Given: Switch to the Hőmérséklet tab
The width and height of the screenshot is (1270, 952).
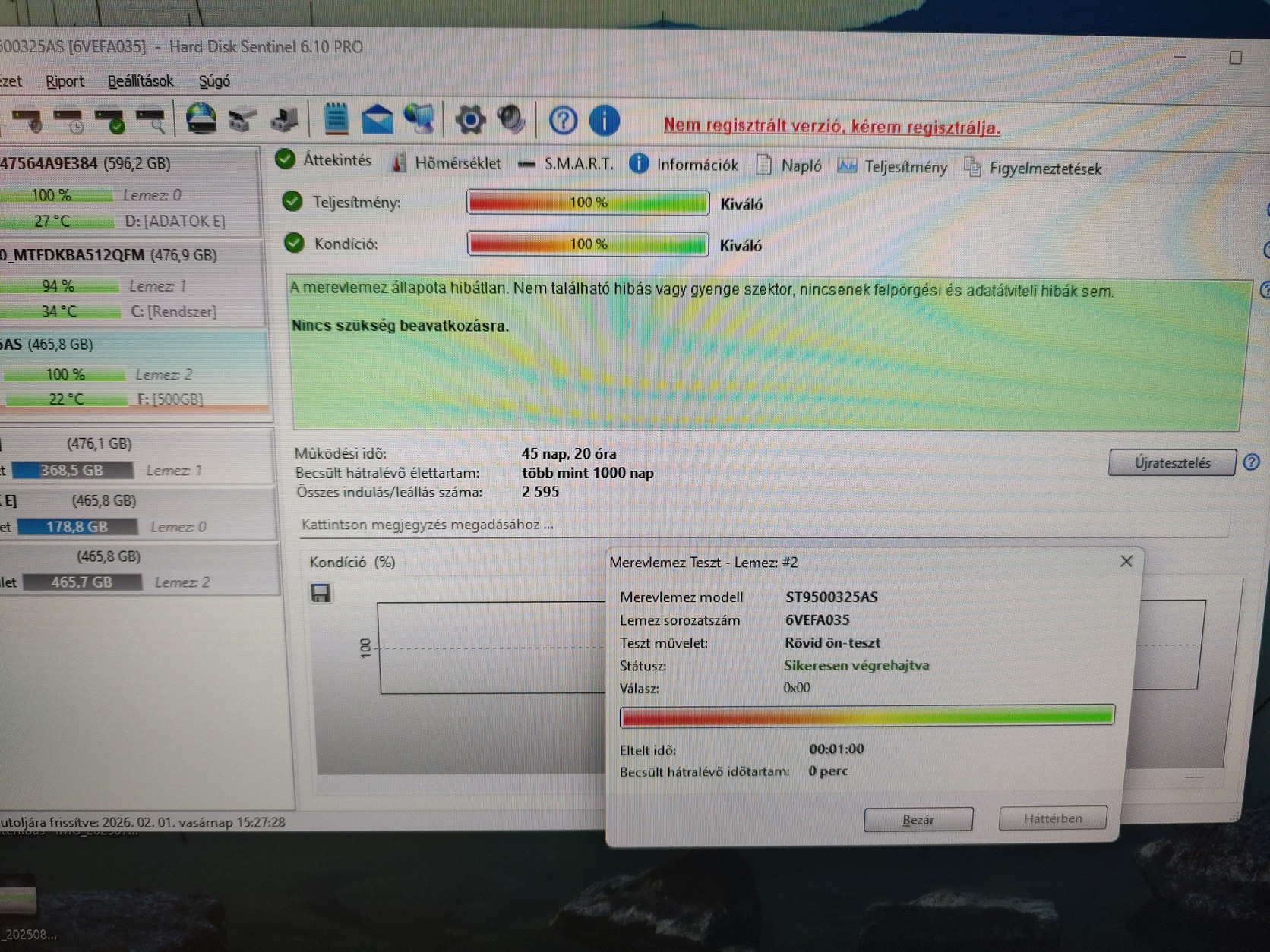Looking at the screenshot, I should [x=445, y=163].
